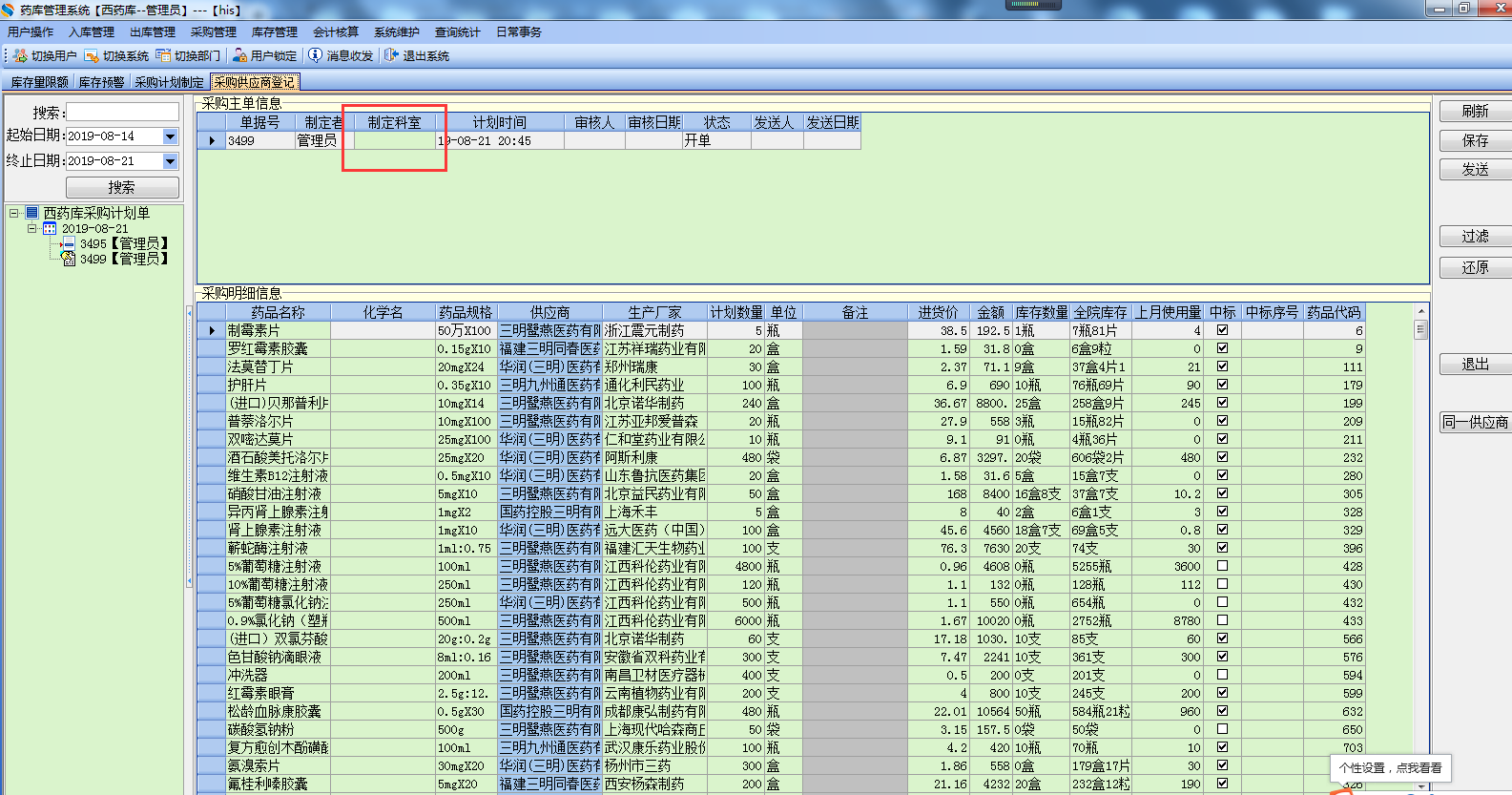
Task: Click the calendar icon beside 2019-08-21 node
Action: (x=50, y=229)
